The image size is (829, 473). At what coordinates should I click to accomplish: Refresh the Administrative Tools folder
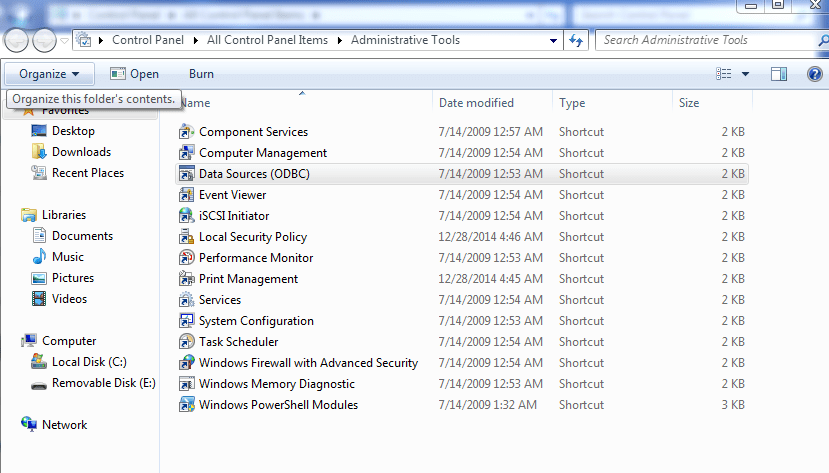pyautogui.click(x=576, y=40)
